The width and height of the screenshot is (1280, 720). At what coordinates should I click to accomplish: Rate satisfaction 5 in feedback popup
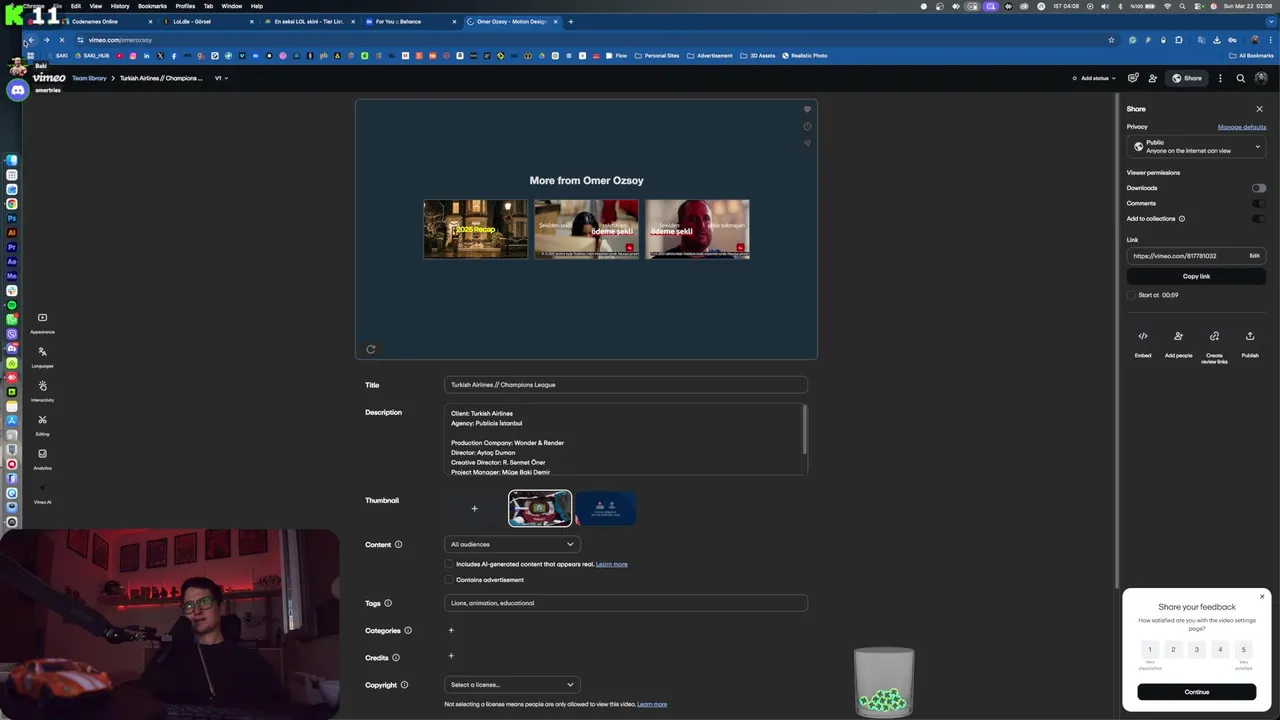click(1243, 650)
